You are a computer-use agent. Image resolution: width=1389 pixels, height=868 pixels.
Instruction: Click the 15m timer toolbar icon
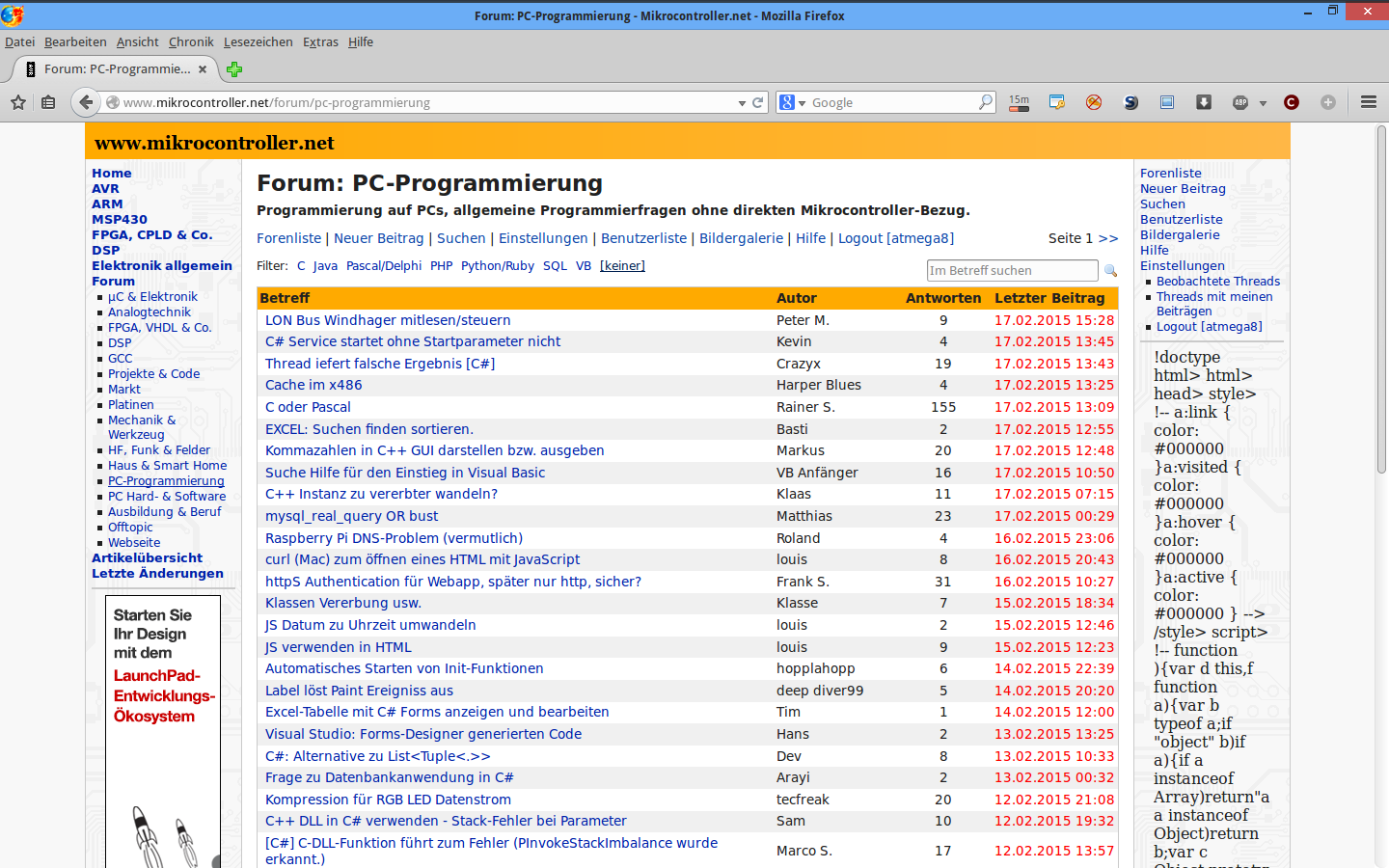[x=1020, y=102]
